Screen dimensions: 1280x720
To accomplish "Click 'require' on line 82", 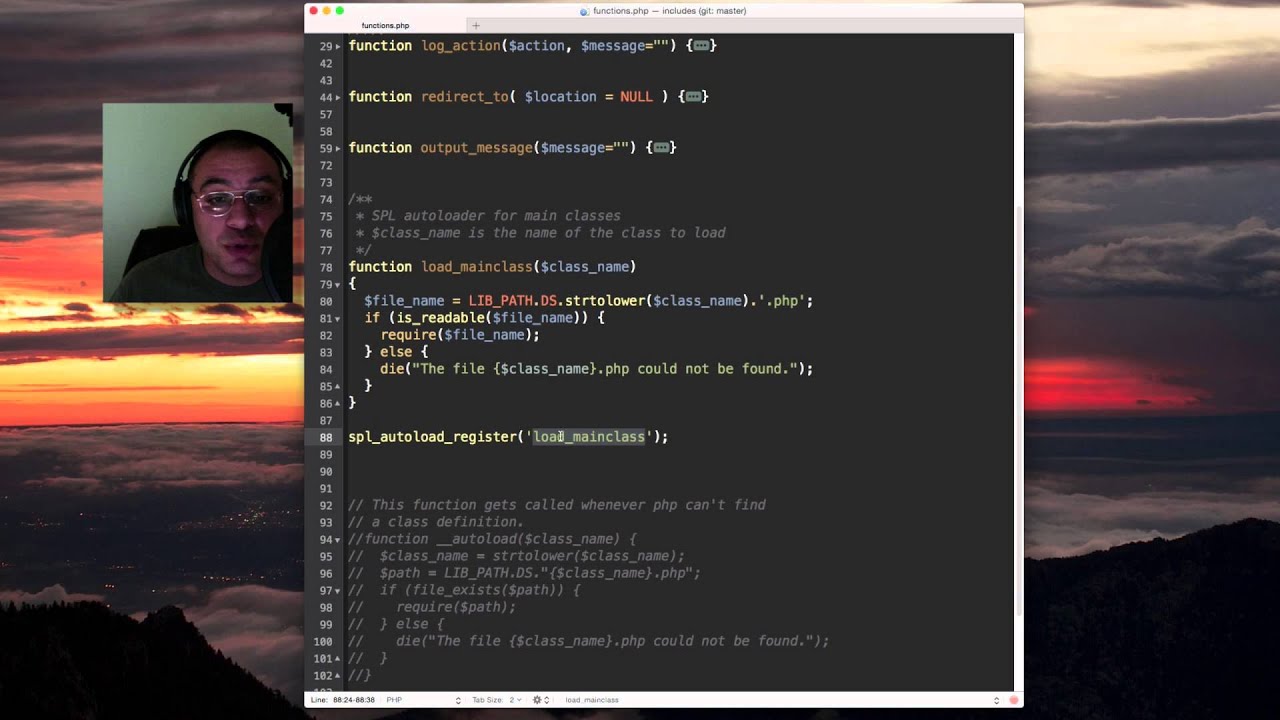I will 408,335.
